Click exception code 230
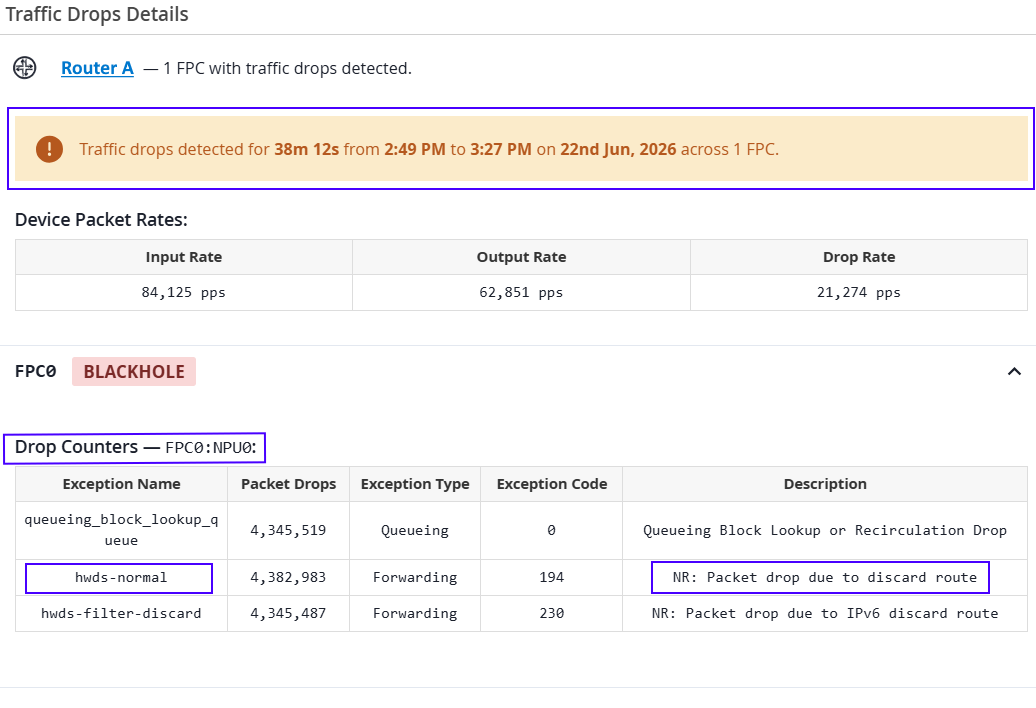The width and height of the screenshot is (1036, 708). [552, 614]
